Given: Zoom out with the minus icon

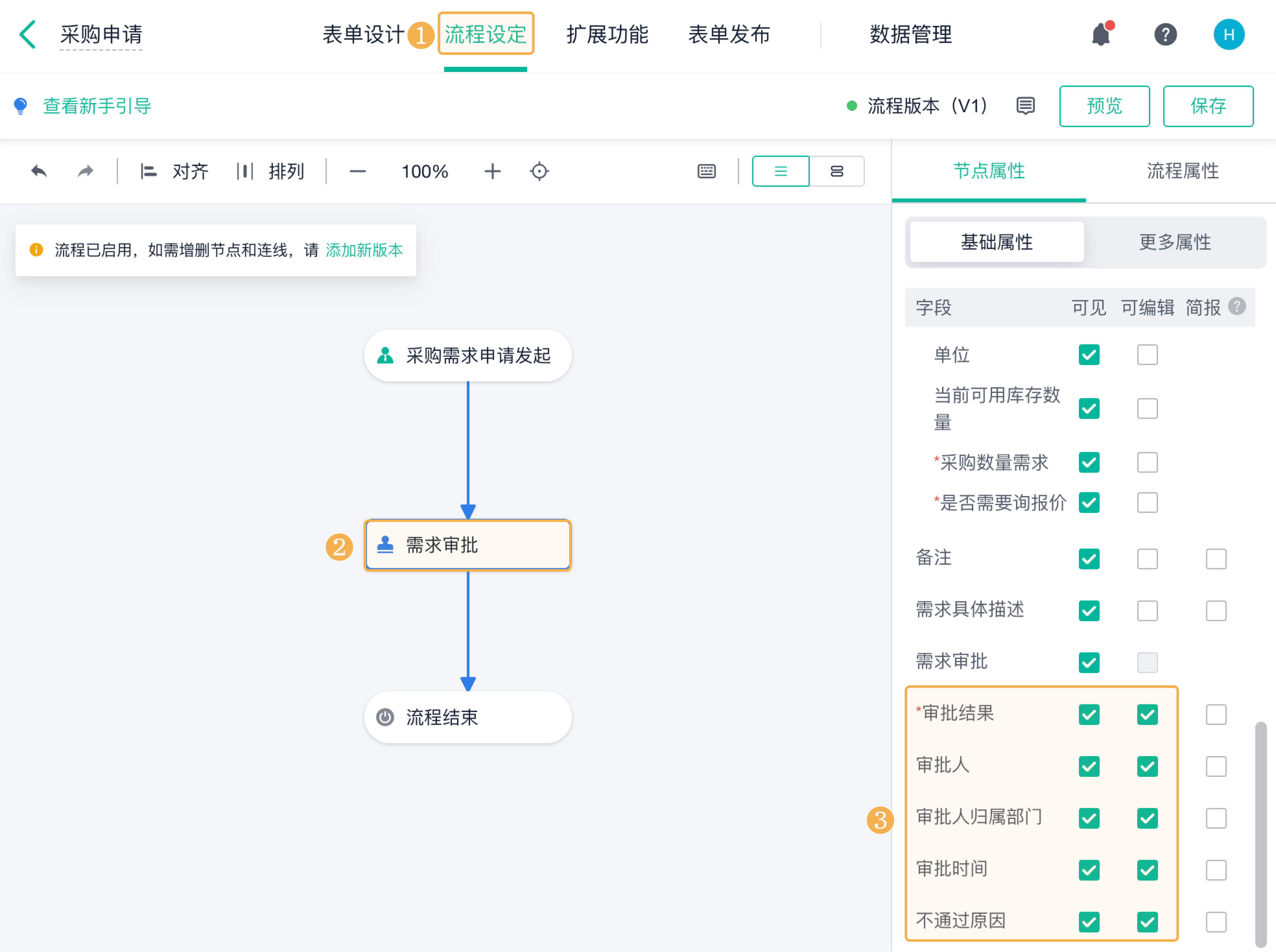Looking at the screenshot, I should point(357,171).
